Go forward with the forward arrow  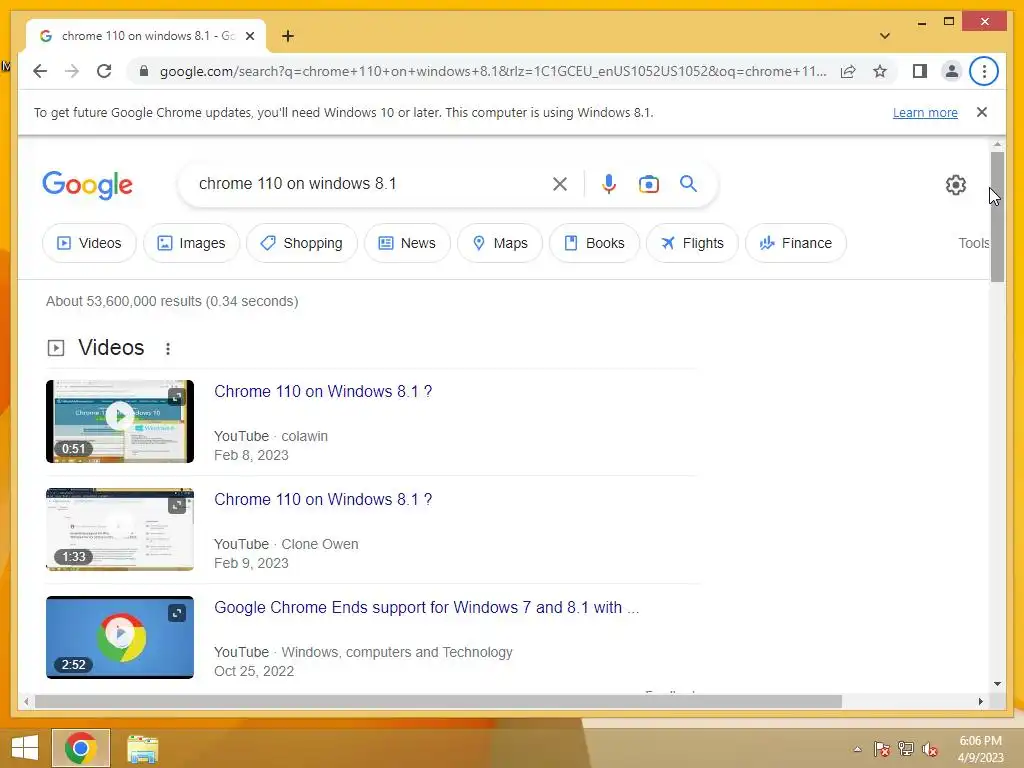[72, 71]
